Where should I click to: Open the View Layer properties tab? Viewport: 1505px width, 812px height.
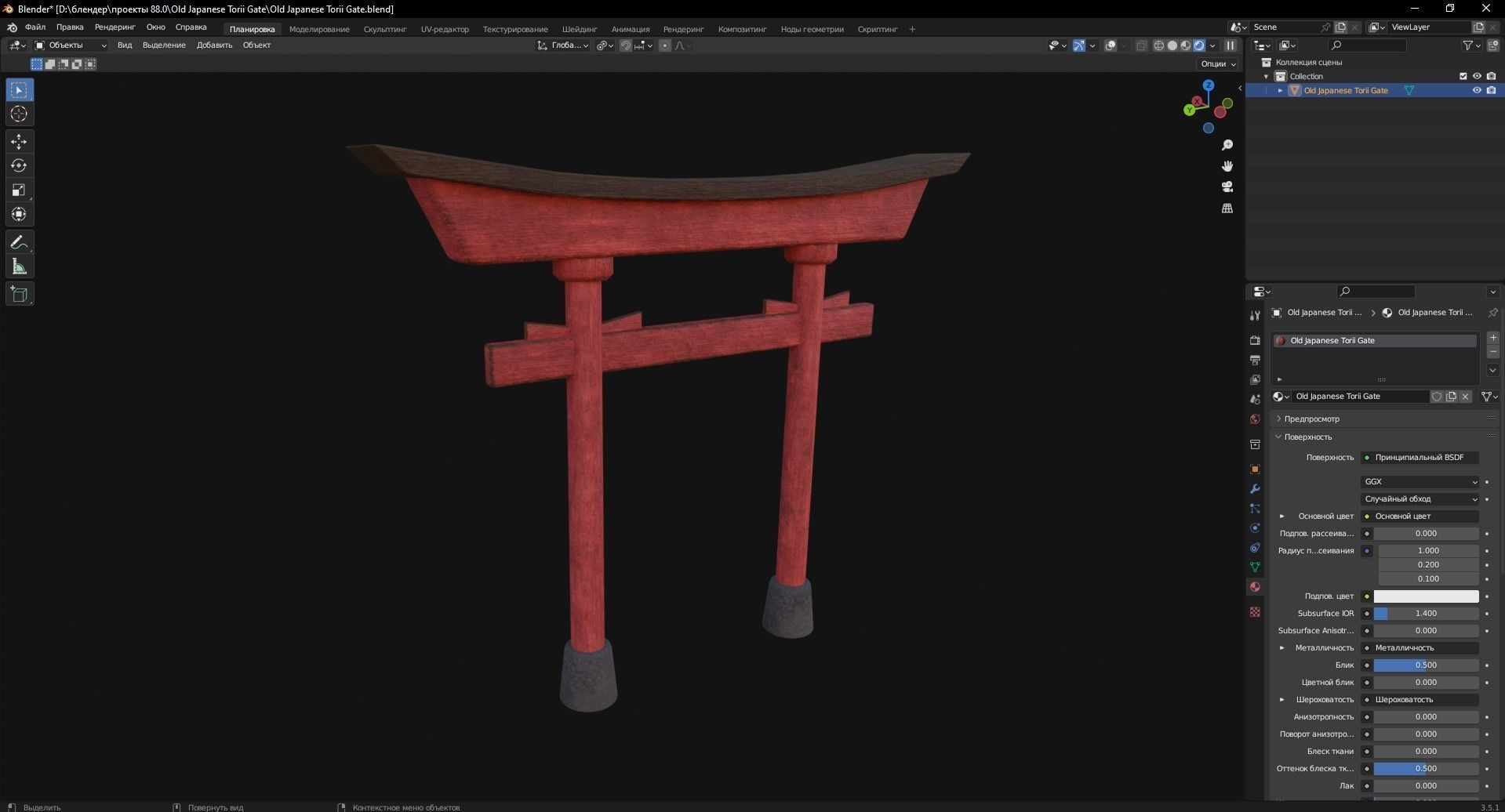coord(1255,379)
